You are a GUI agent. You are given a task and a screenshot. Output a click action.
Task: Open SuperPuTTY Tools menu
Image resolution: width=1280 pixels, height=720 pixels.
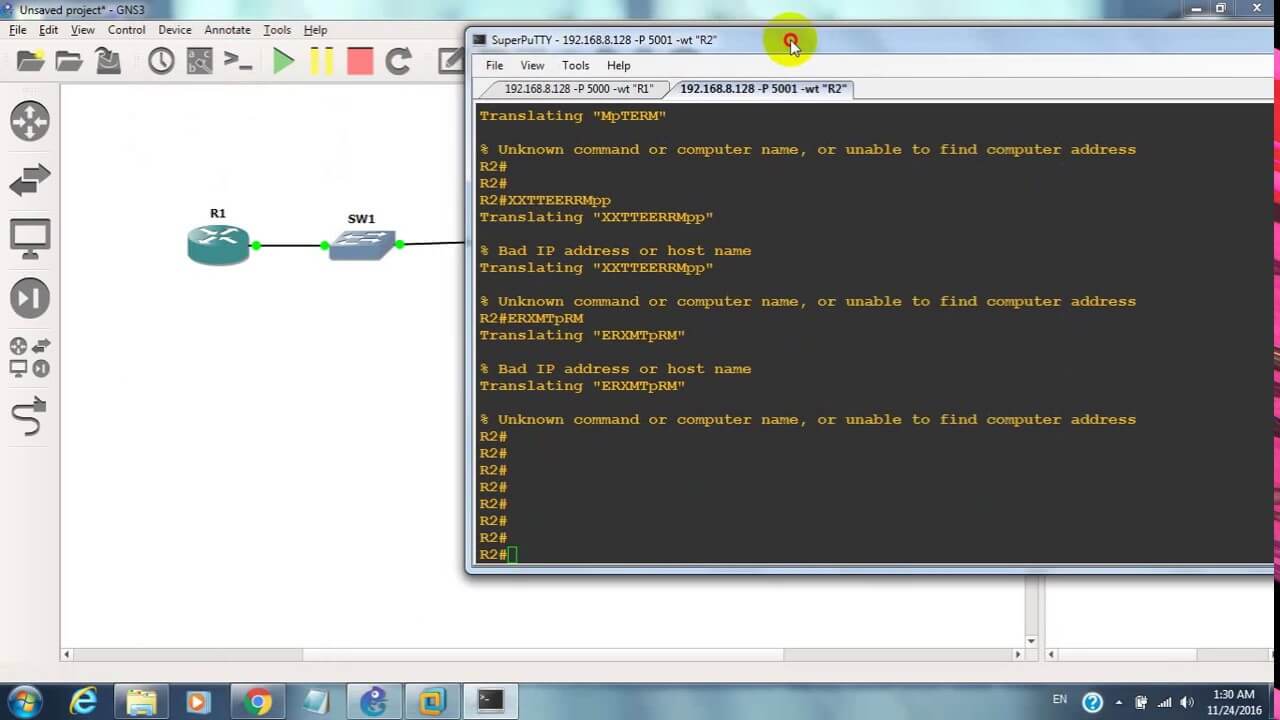click(x=576, y=65)
